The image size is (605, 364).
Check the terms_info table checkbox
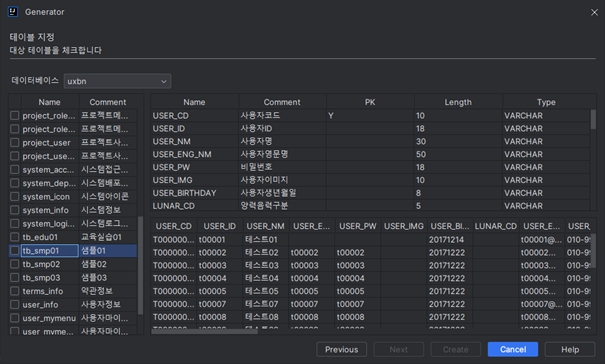[15, 291]
